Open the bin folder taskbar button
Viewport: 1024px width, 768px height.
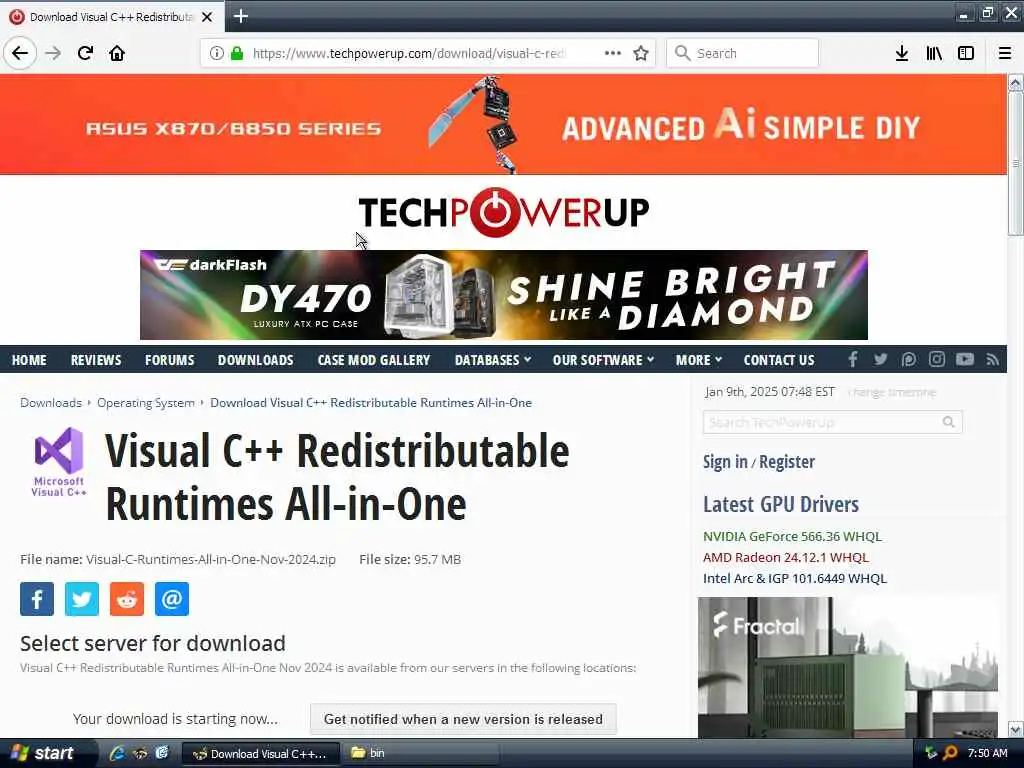click(x=421, y=753)
